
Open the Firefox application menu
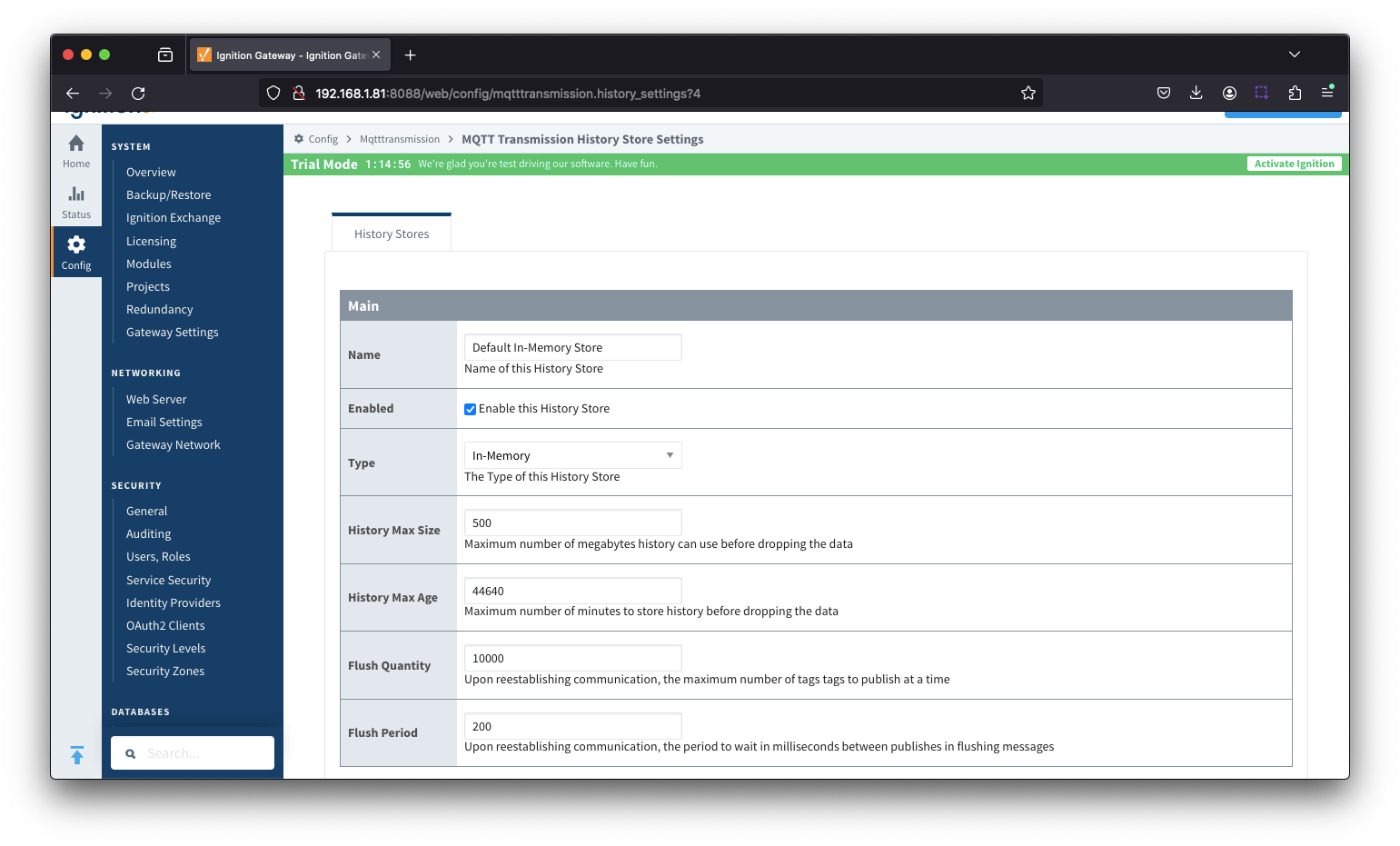pos(1327,93)
